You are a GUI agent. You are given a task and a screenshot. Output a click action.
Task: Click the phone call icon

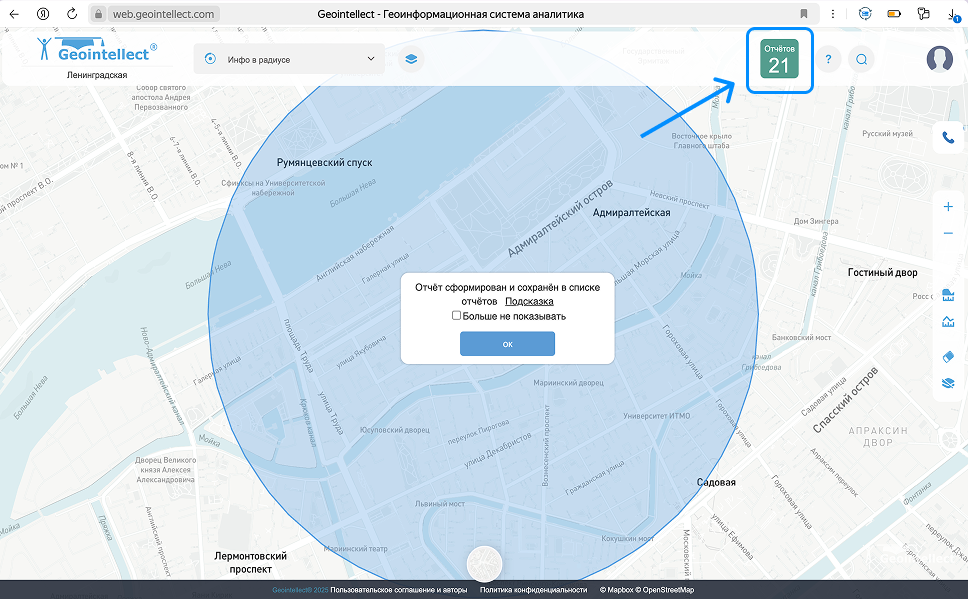coord(948,138)
